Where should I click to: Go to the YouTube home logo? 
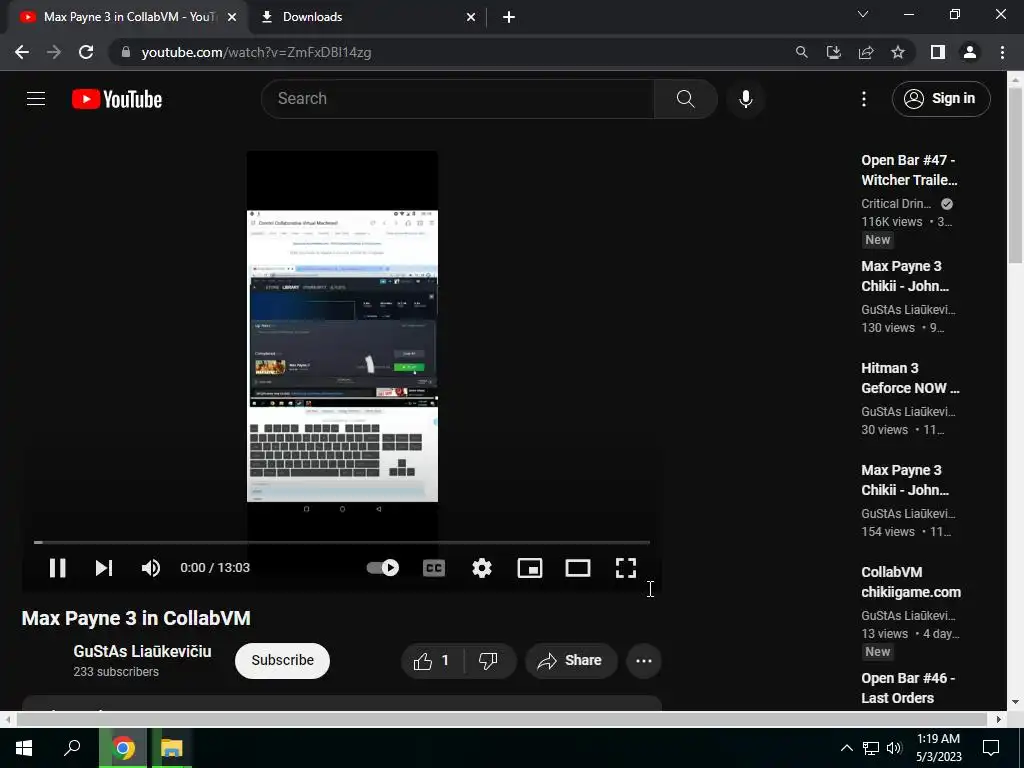coord(117,99)
